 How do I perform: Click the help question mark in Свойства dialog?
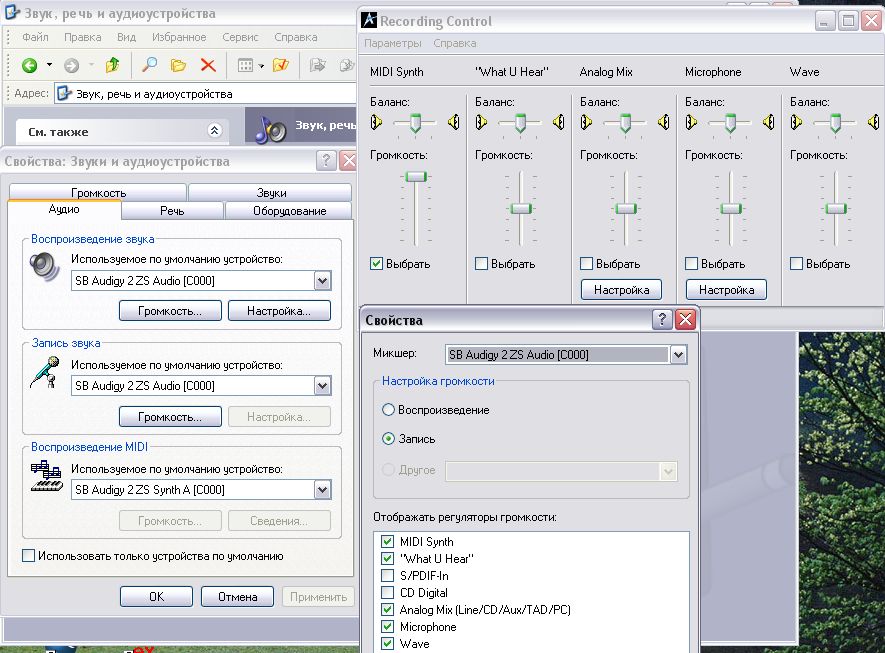click(662, 320)
